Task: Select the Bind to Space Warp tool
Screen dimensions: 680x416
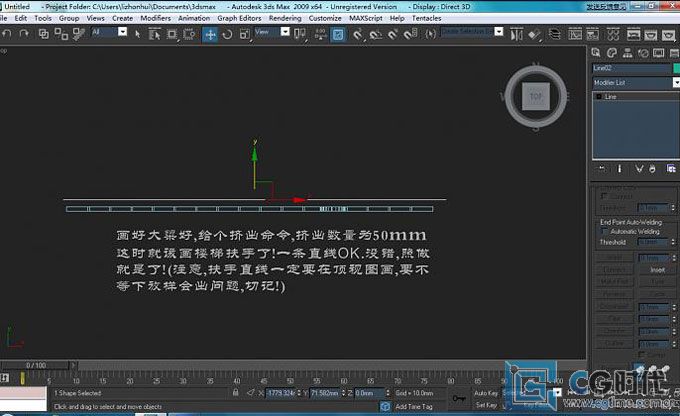Action: (x=78, y=34)
